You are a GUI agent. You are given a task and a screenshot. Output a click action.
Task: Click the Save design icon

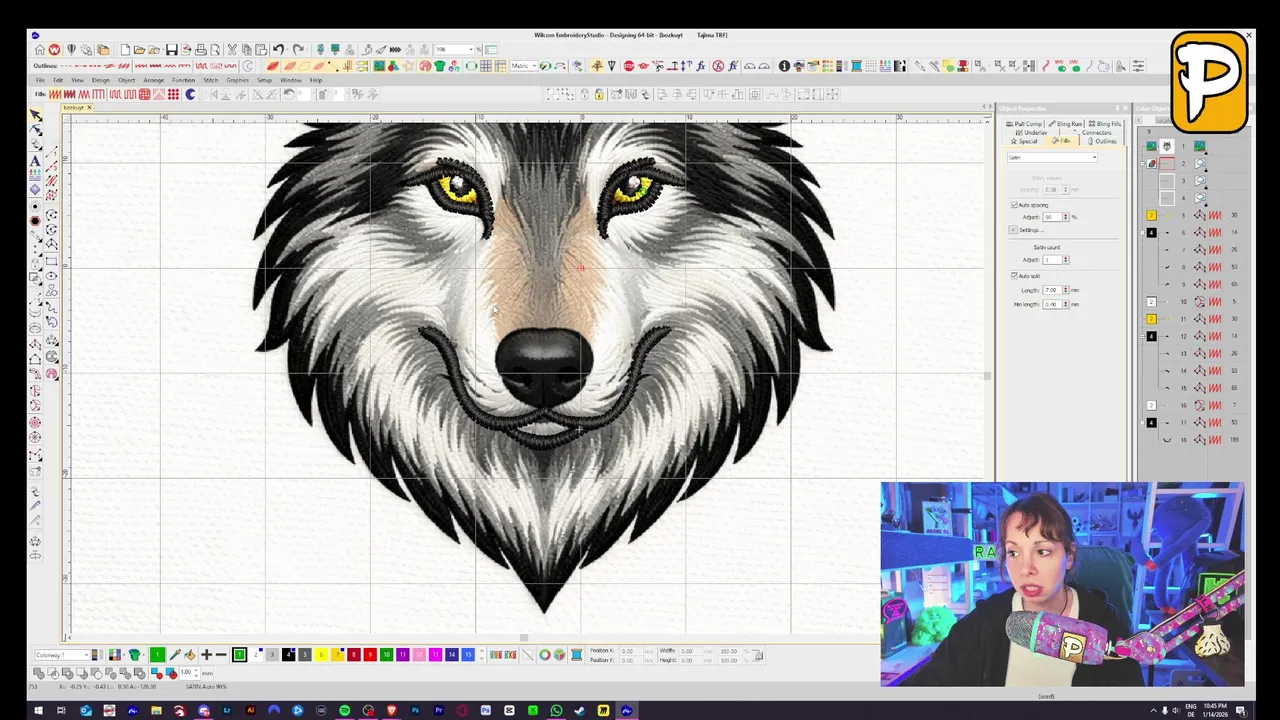click(171, 50)
